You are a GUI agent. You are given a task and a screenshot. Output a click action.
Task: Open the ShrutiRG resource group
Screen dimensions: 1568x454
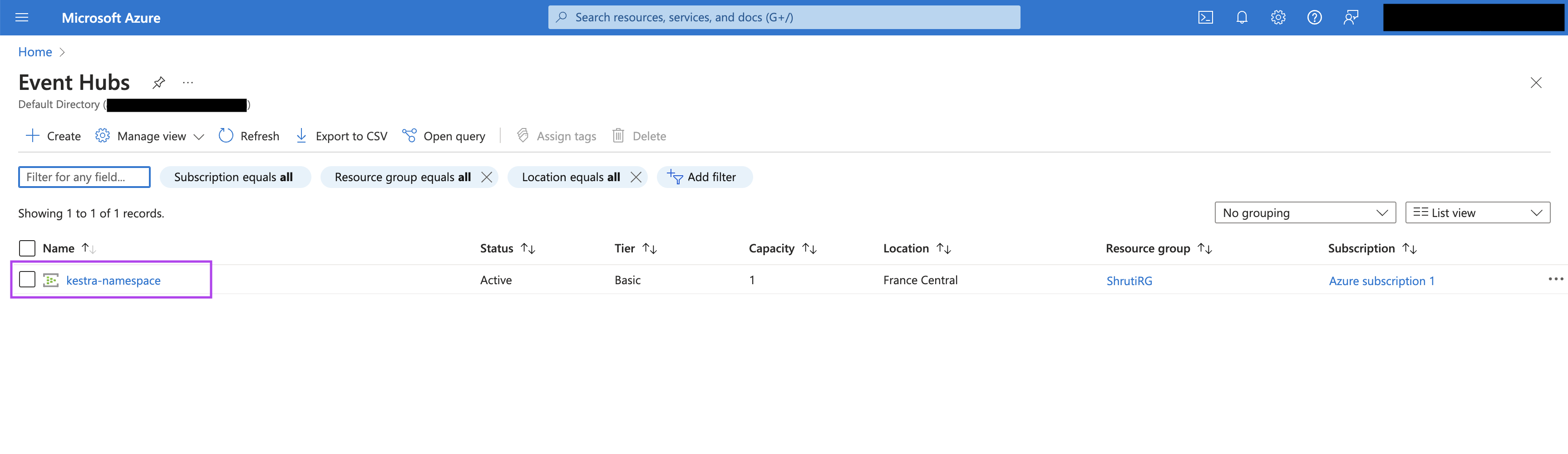tap(1128, 281)
